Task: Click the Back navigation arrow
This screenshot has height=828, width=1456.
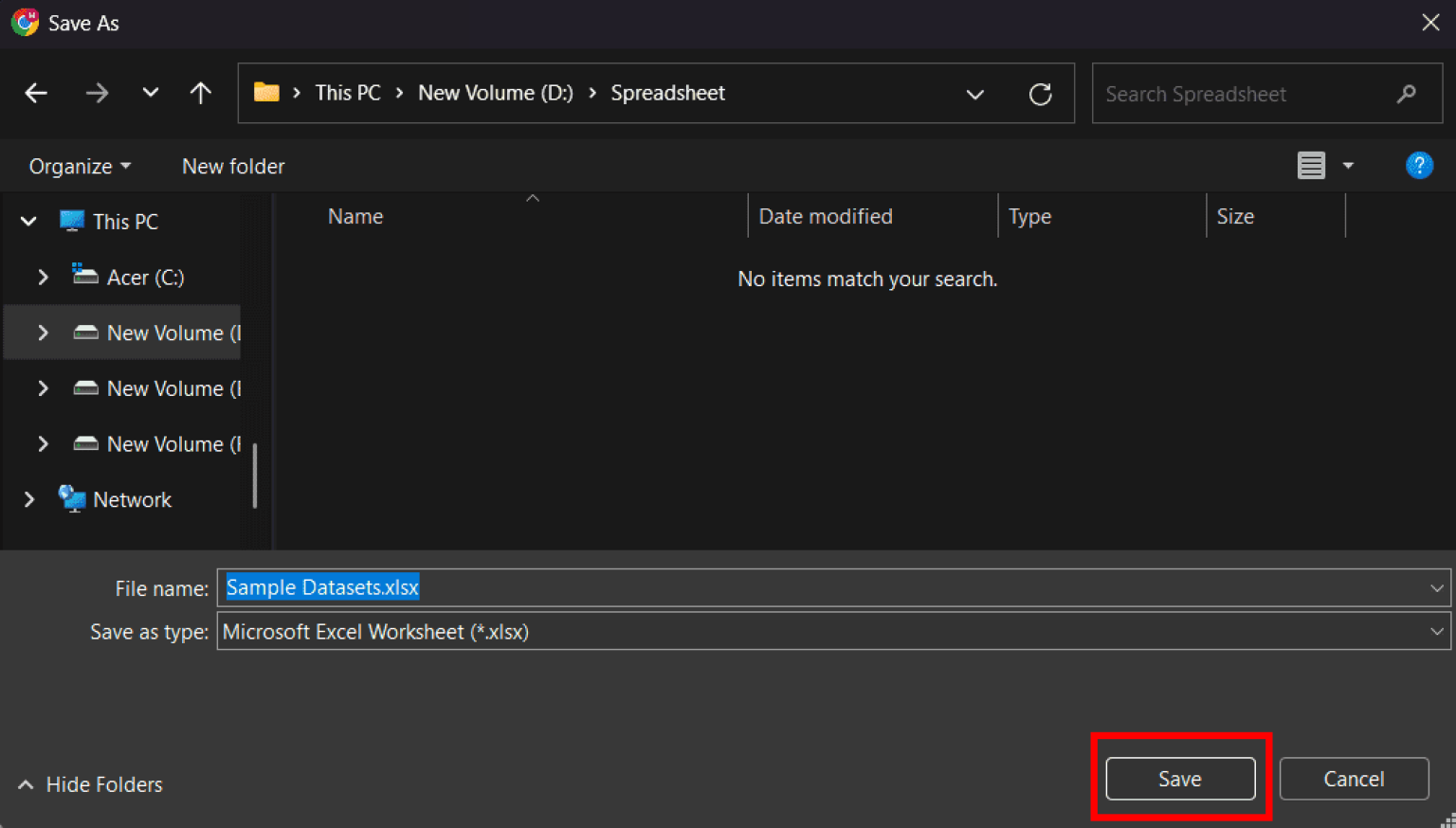Action: (x=36, y=93)
